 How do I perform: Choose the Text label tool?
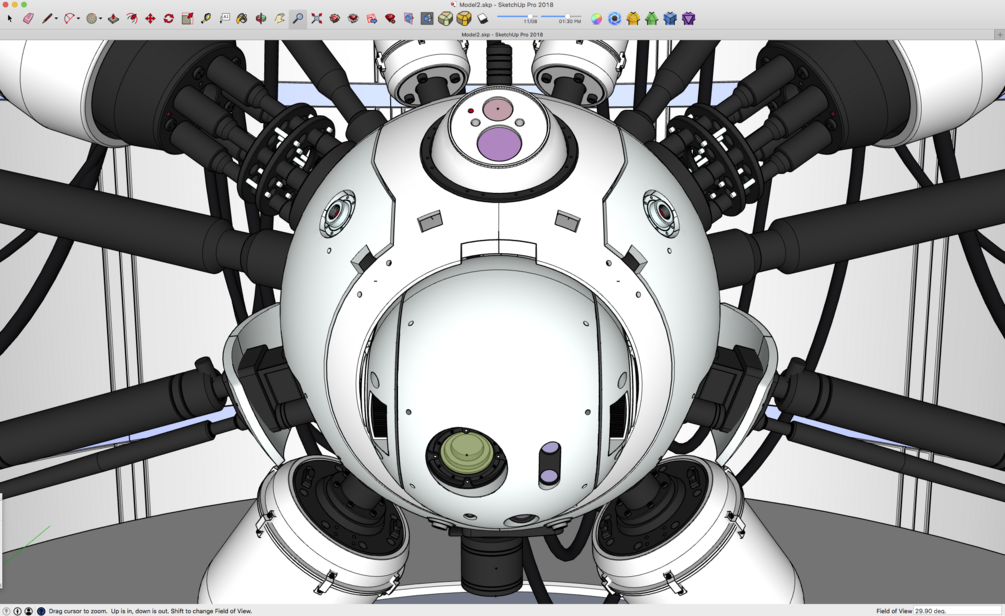pos(224,19)
